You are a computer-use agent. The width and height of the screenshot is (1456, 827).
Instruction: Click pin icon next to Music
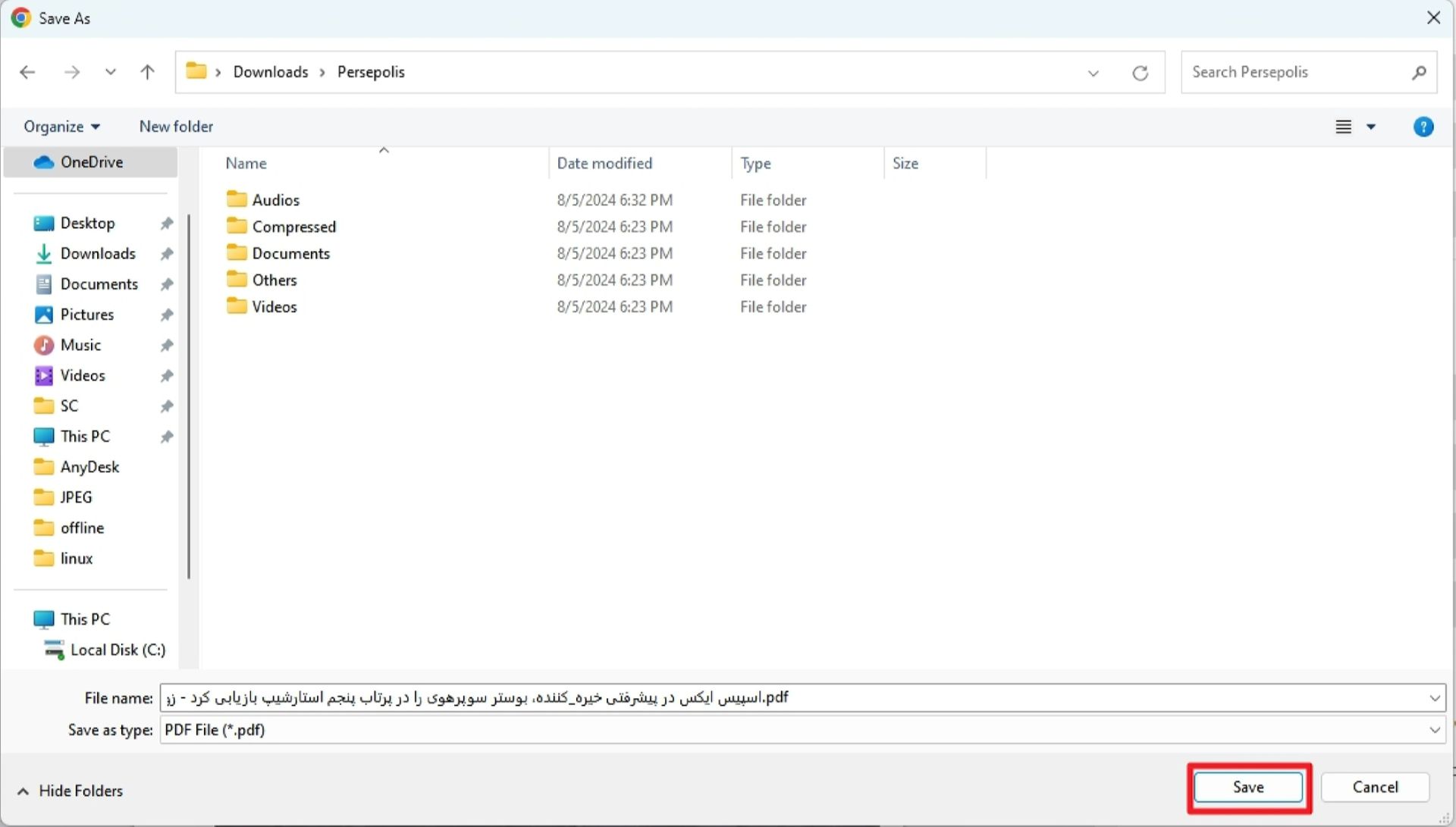[167, 346]
